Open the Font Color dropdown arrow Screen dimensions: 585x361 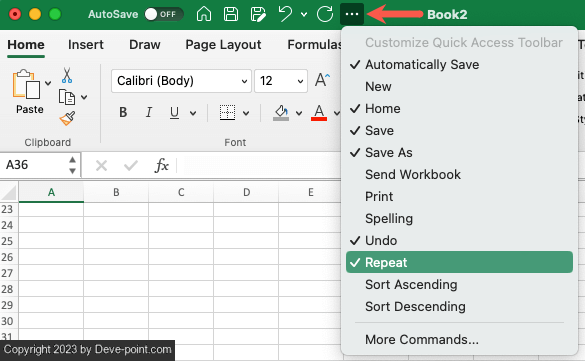(337, 113)
